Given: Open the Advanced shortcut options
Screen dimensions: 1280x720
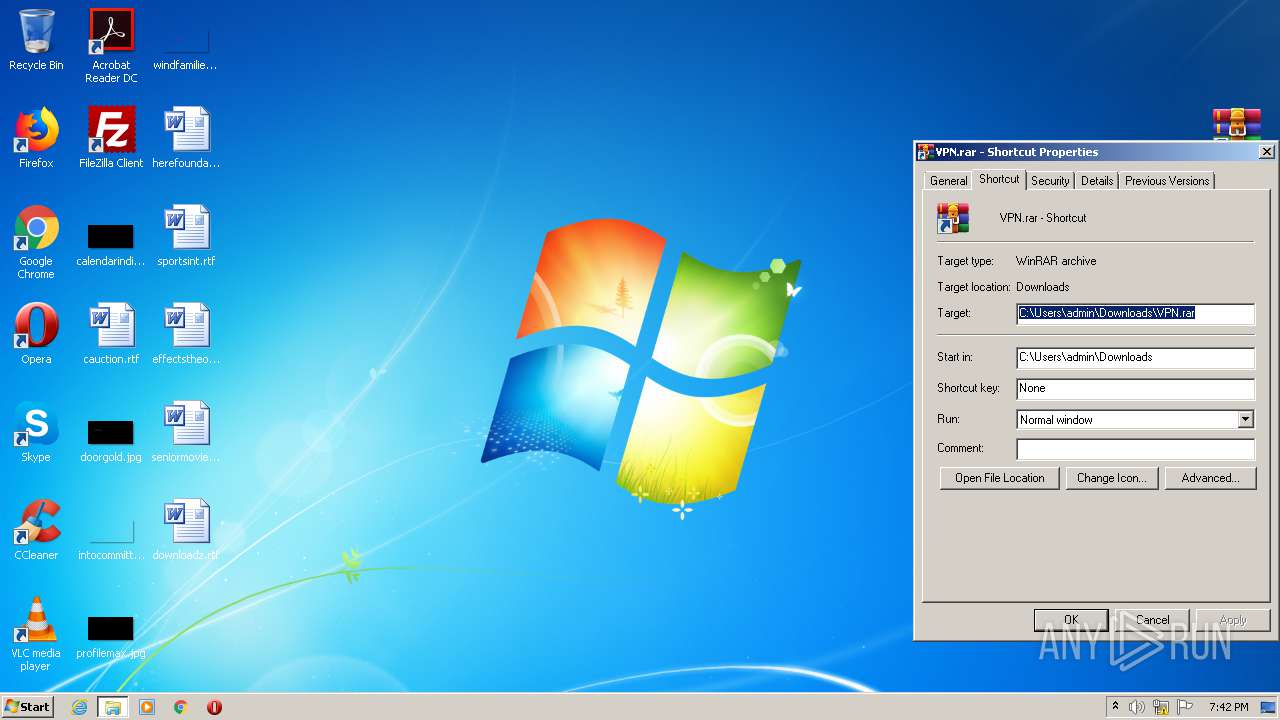Looking at the screenshot, I should pos(1210,478).
